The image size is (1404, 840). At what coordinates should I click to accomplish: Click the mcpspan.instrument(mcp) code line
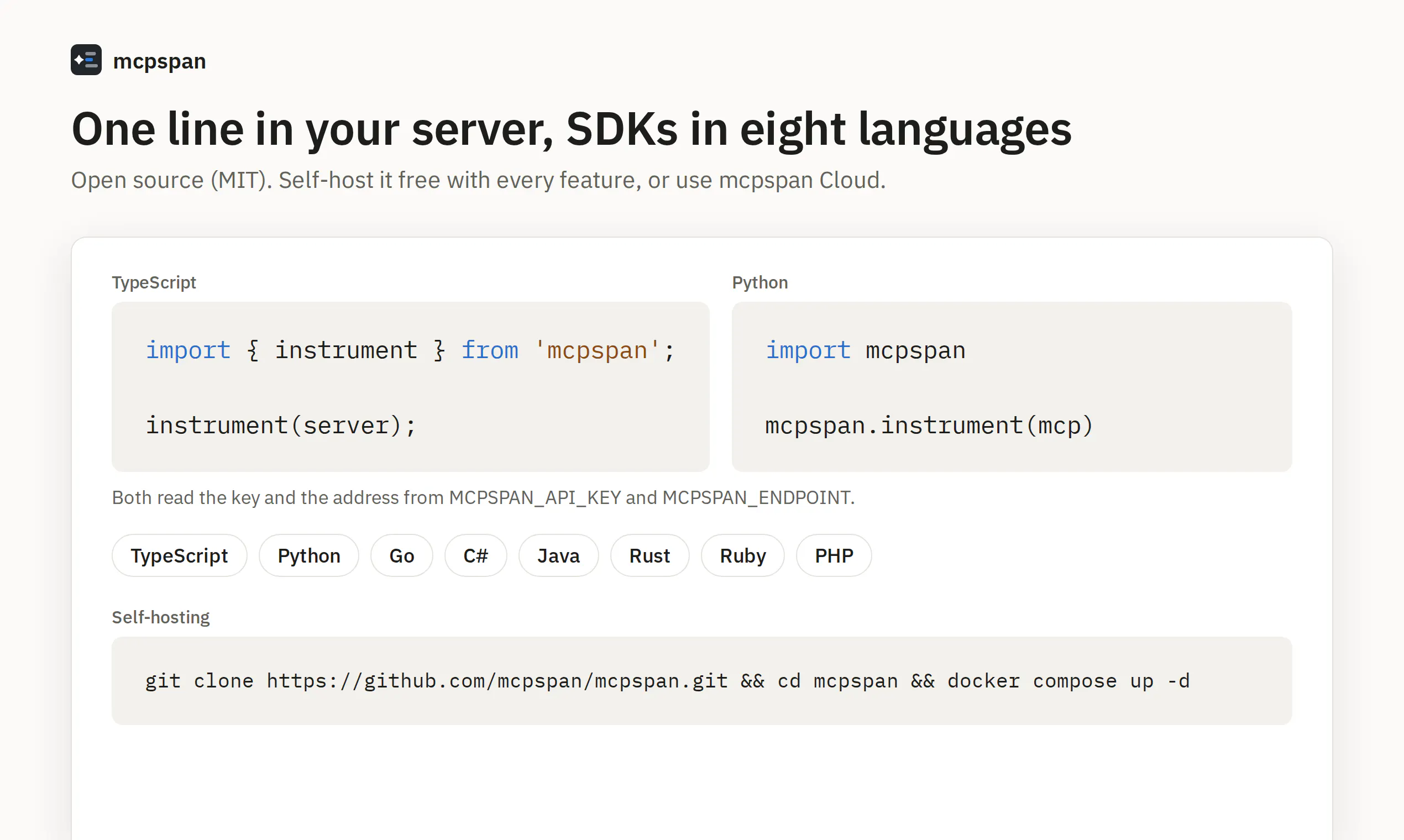[929, 425]
